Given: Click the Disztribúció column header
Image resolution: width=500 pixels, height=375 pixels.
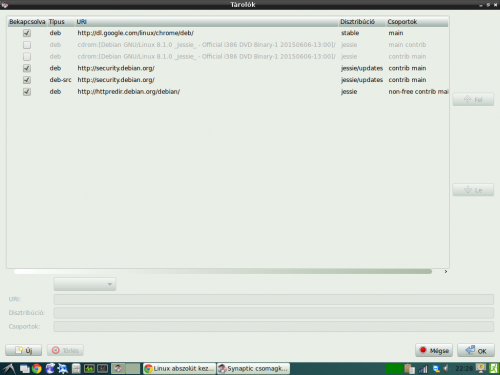Looking at the screenshot, I should (x=362, y=22).
